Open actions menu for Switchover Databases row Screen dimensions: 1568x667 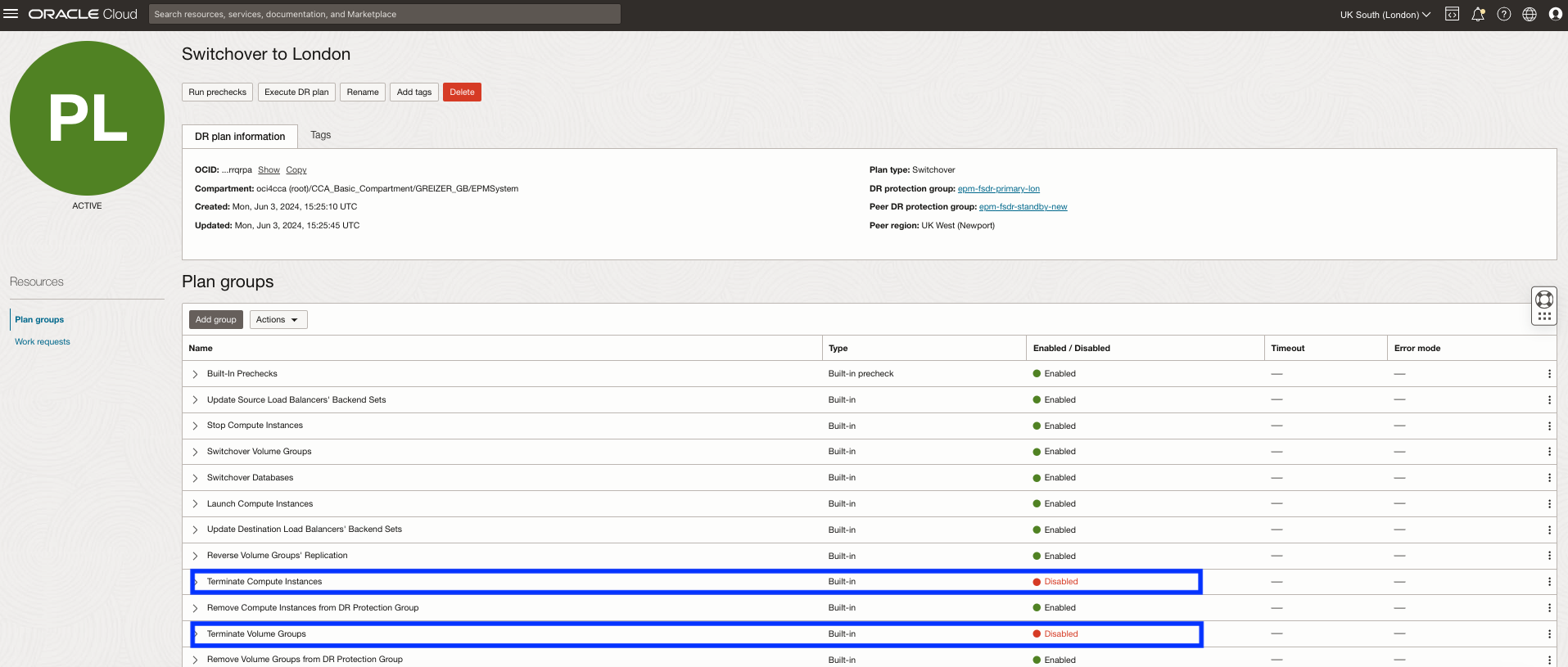click(1549, 478)
